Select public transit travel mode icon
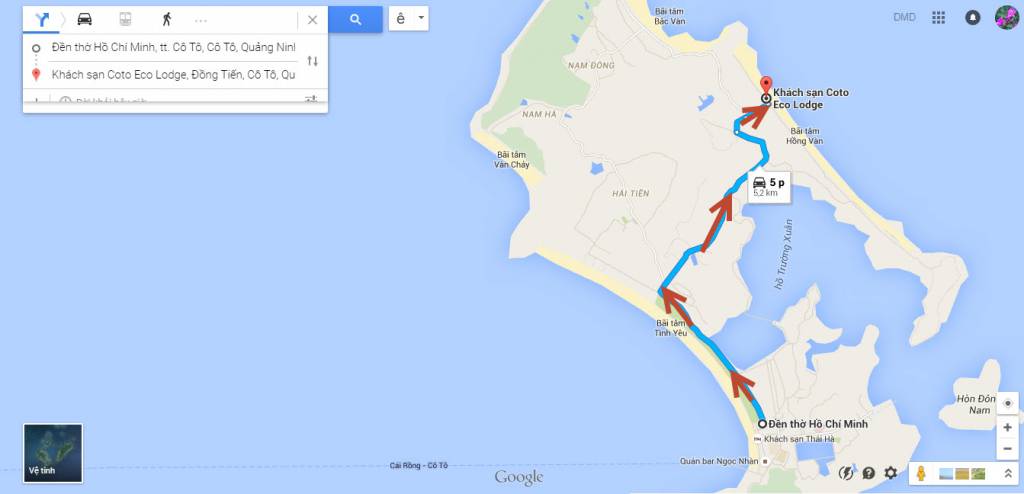 pos(125,19)
